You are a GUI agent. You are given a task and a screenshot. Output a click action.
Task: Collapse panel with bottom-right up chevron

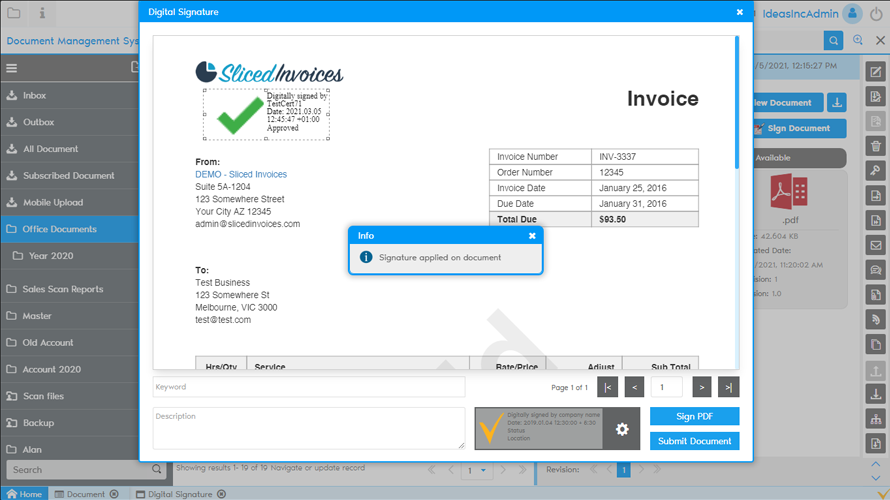tap(876, 464)
